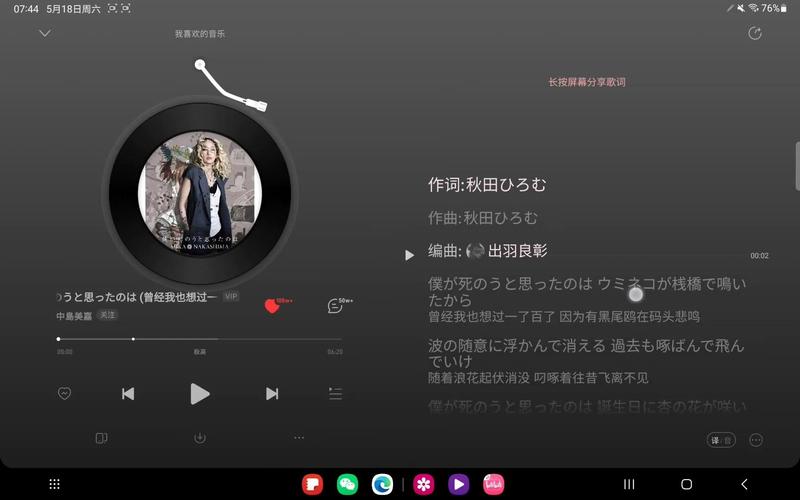Viewport: 800px width, 500px height.
Task: Open lyric options circled dots icon
Action: click(x=756, y=440)
